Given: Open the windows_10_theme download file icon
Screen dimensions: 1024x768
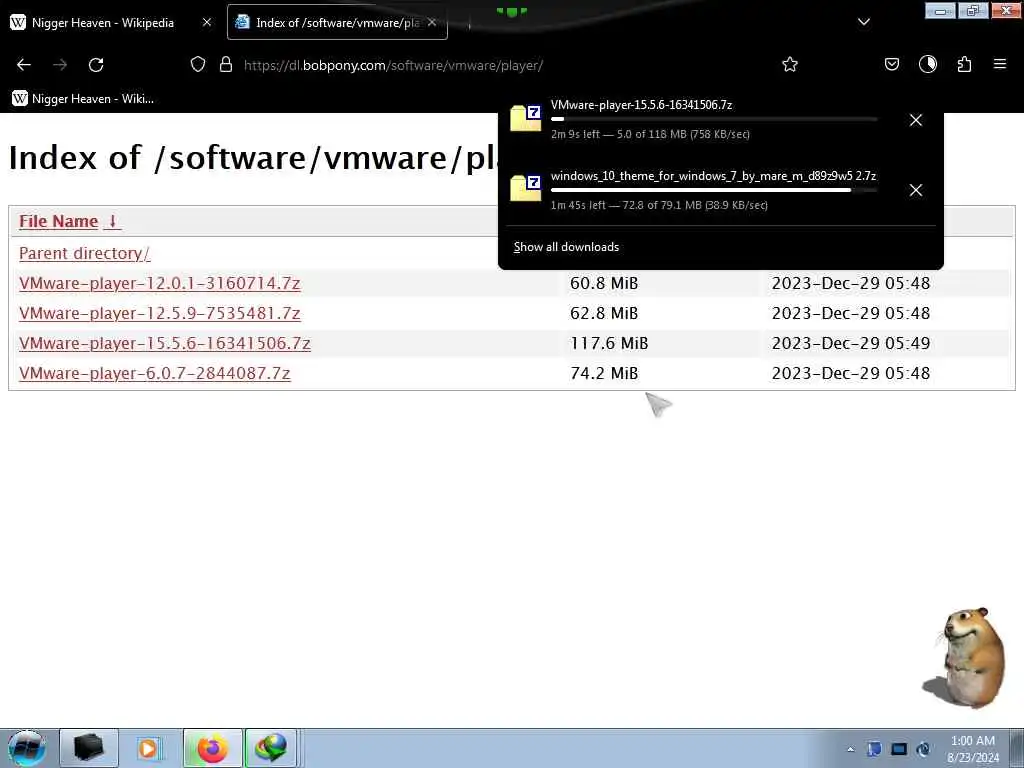Looking at the screenshot, I should pos(526,189).
